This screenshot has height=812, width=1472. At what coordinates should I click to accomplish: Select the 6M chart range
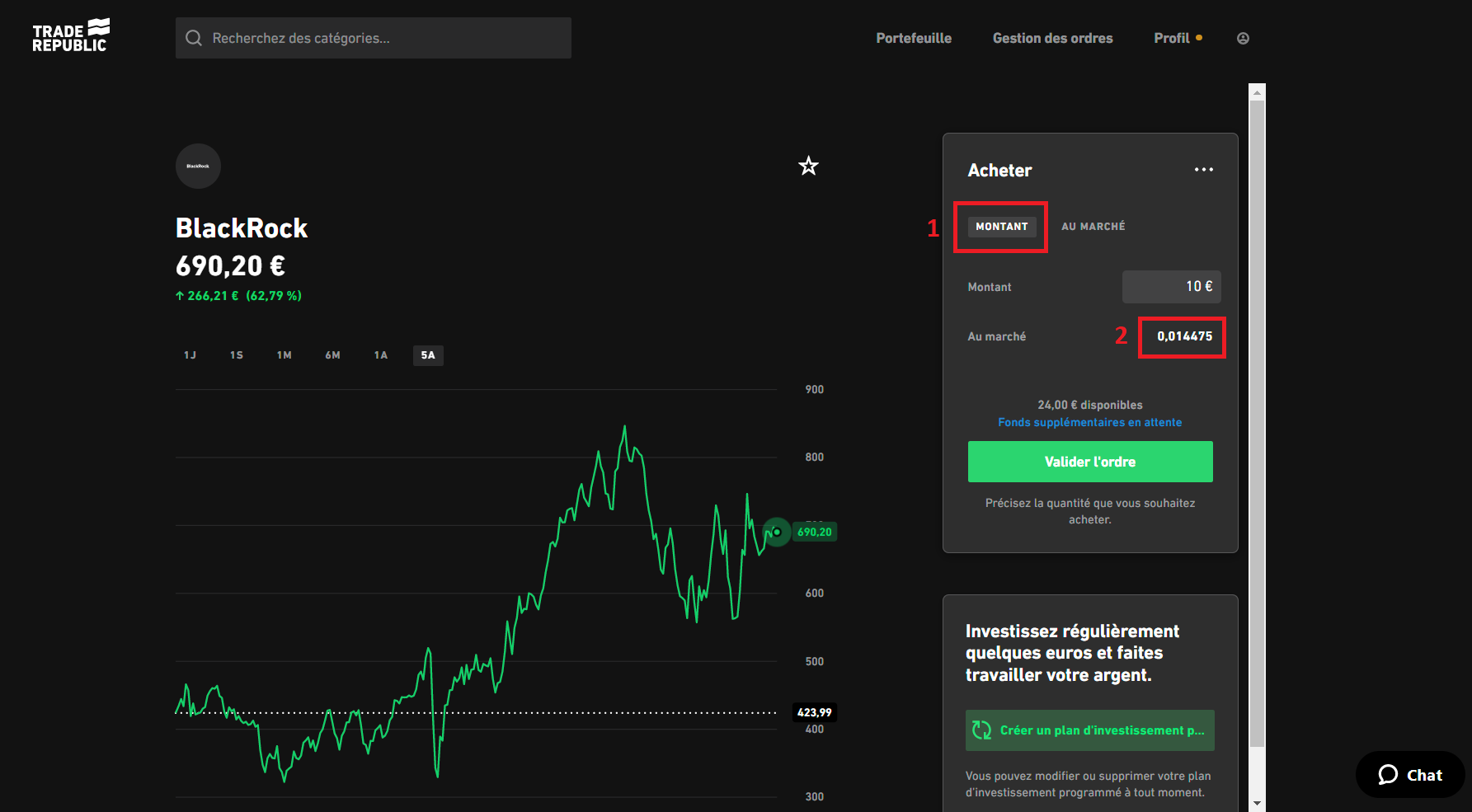(332, 355)
